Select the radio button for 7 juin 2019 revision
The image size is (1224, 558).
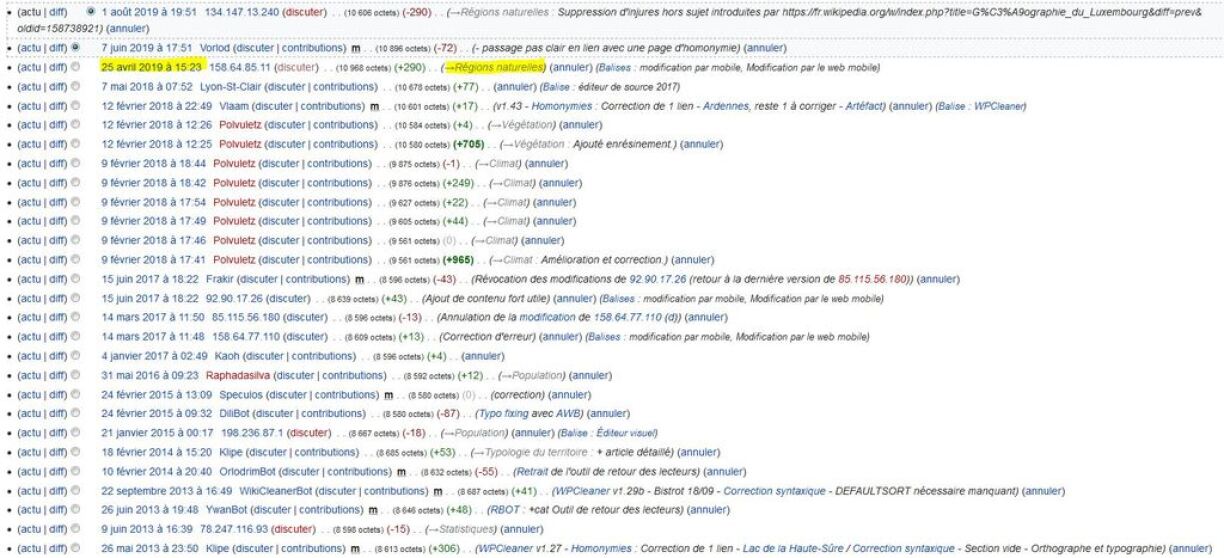click(x=75, y=47)
